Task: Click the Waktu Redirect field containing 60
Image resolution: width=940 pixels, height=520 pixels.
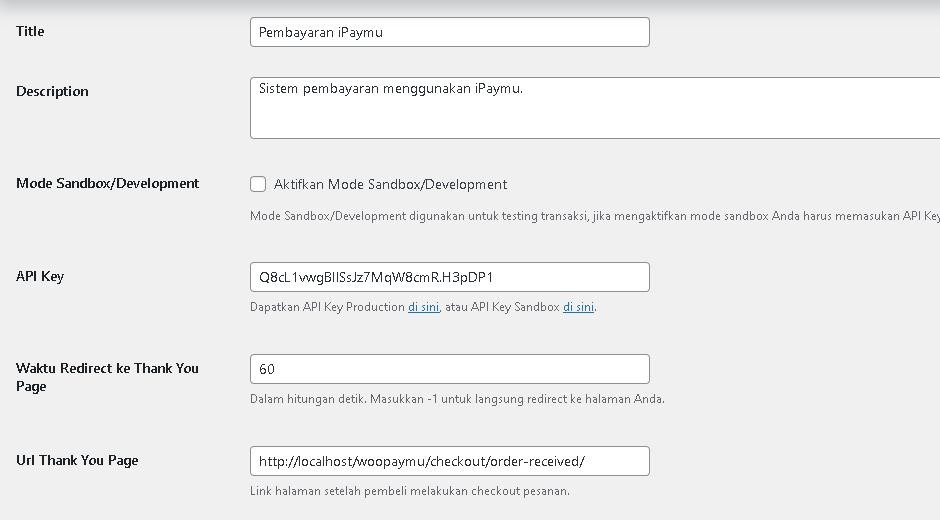Action: tap(450, 369)
